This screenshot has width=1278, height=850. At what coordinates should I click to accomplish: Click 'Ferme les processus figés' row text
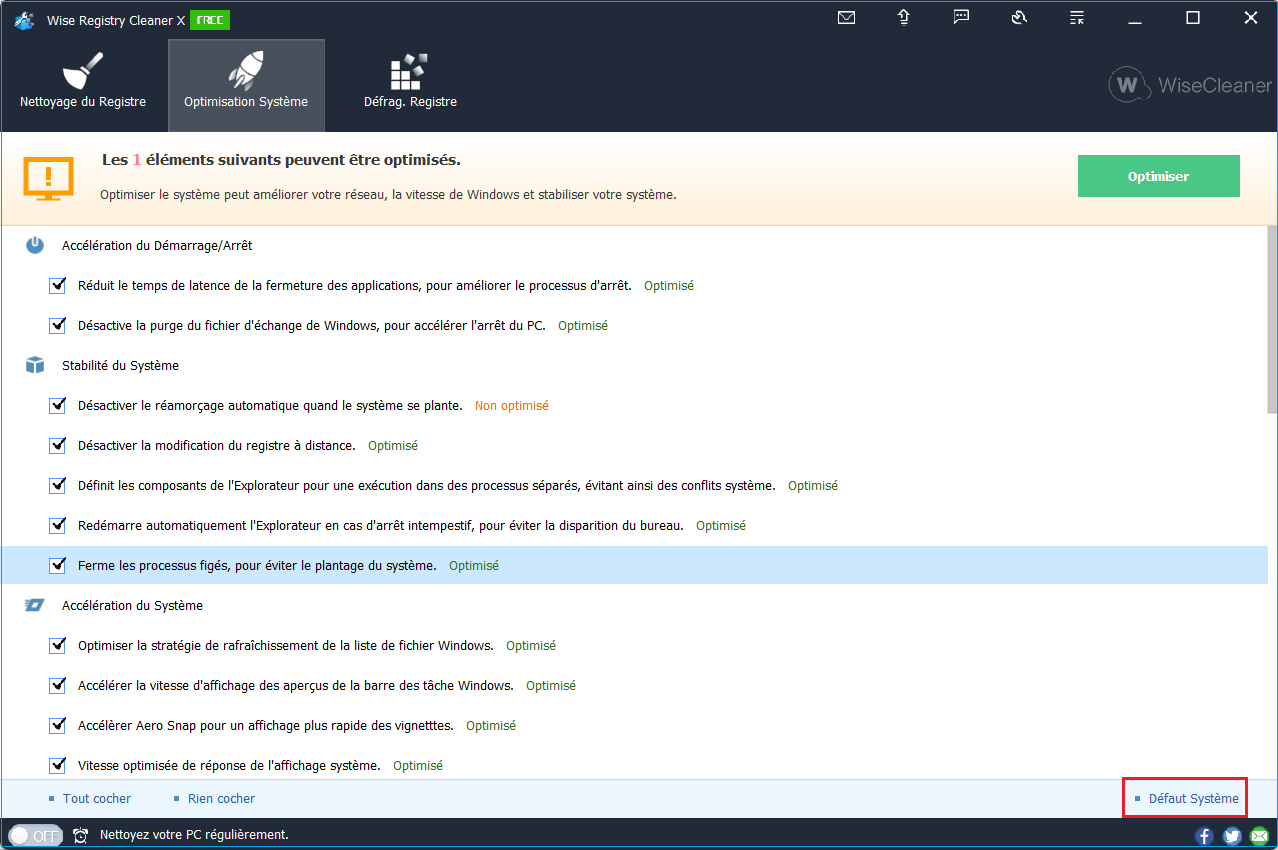coord(257,565)
